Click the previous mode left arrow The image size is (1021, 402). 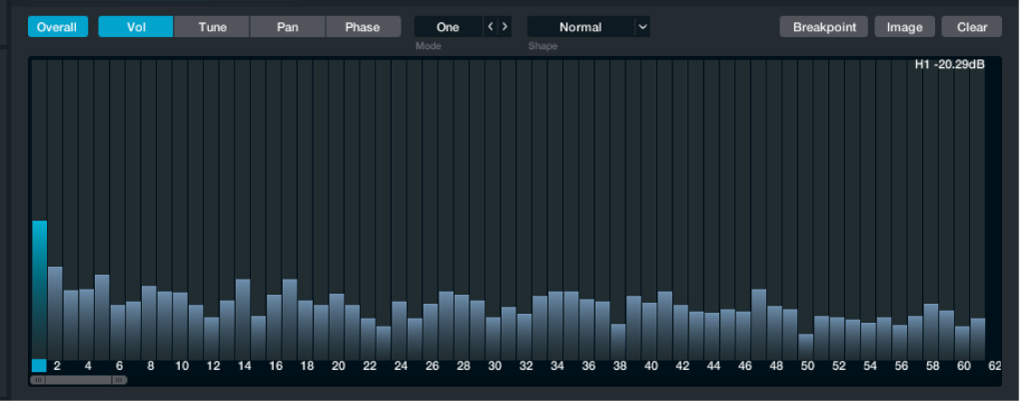[x=490, y=27]
